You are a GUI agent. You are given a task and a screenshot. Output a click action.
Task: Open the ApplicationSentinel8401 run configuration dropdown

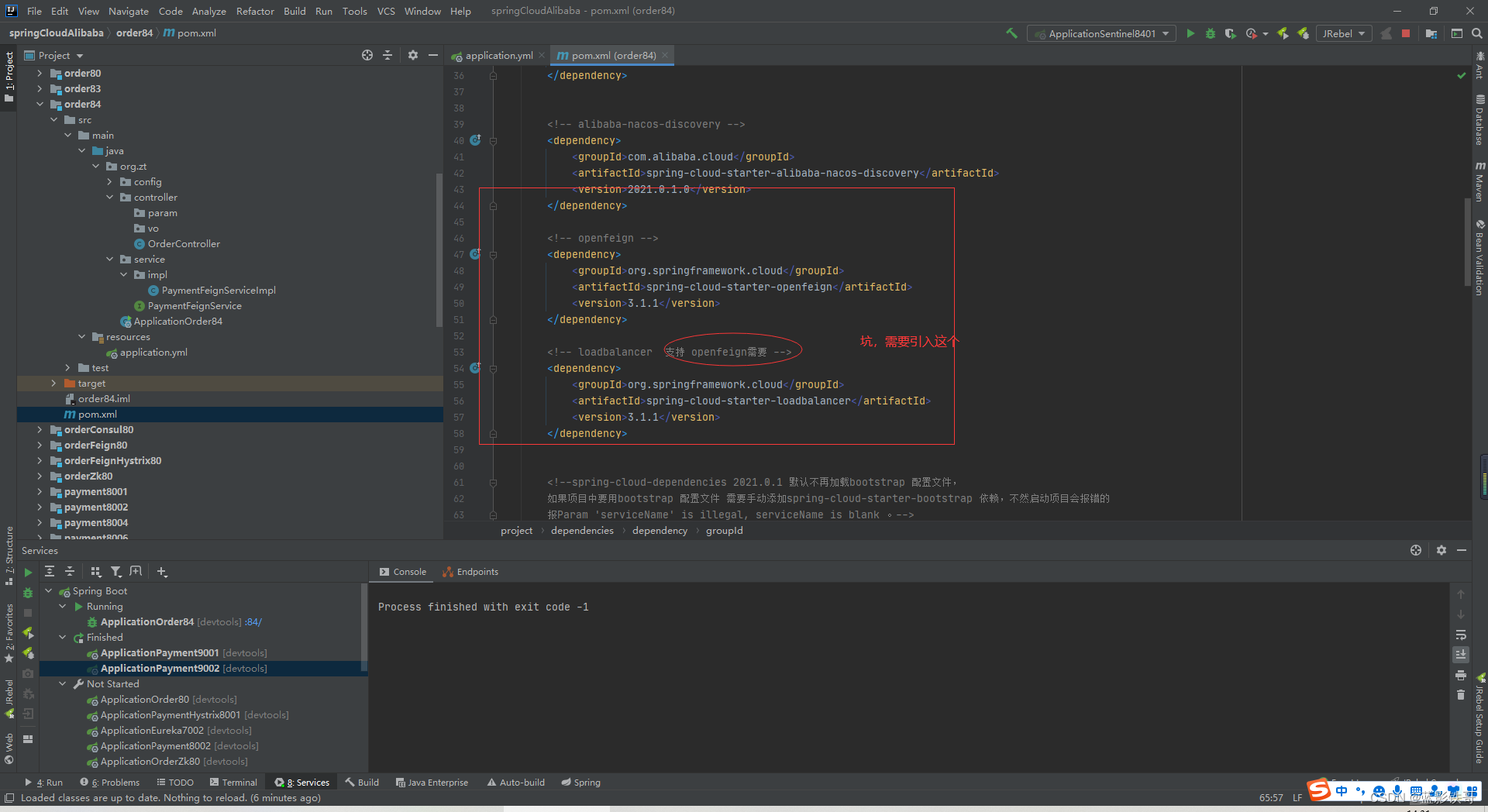point(1101,33)
